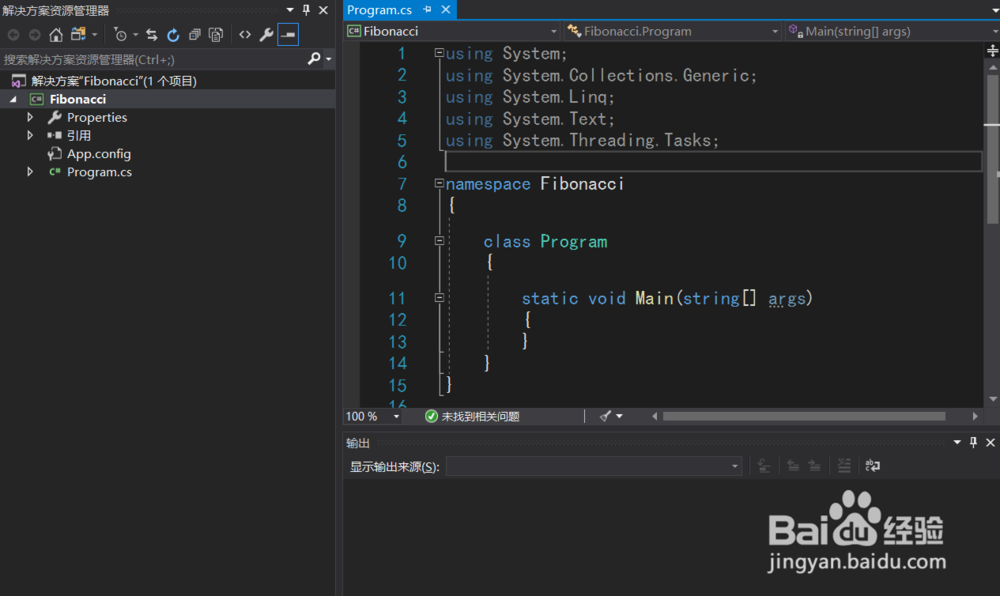The image size is (1000, 596).
Task: Click the View Code angle-brackets icon
Action: tap(245, 35)
